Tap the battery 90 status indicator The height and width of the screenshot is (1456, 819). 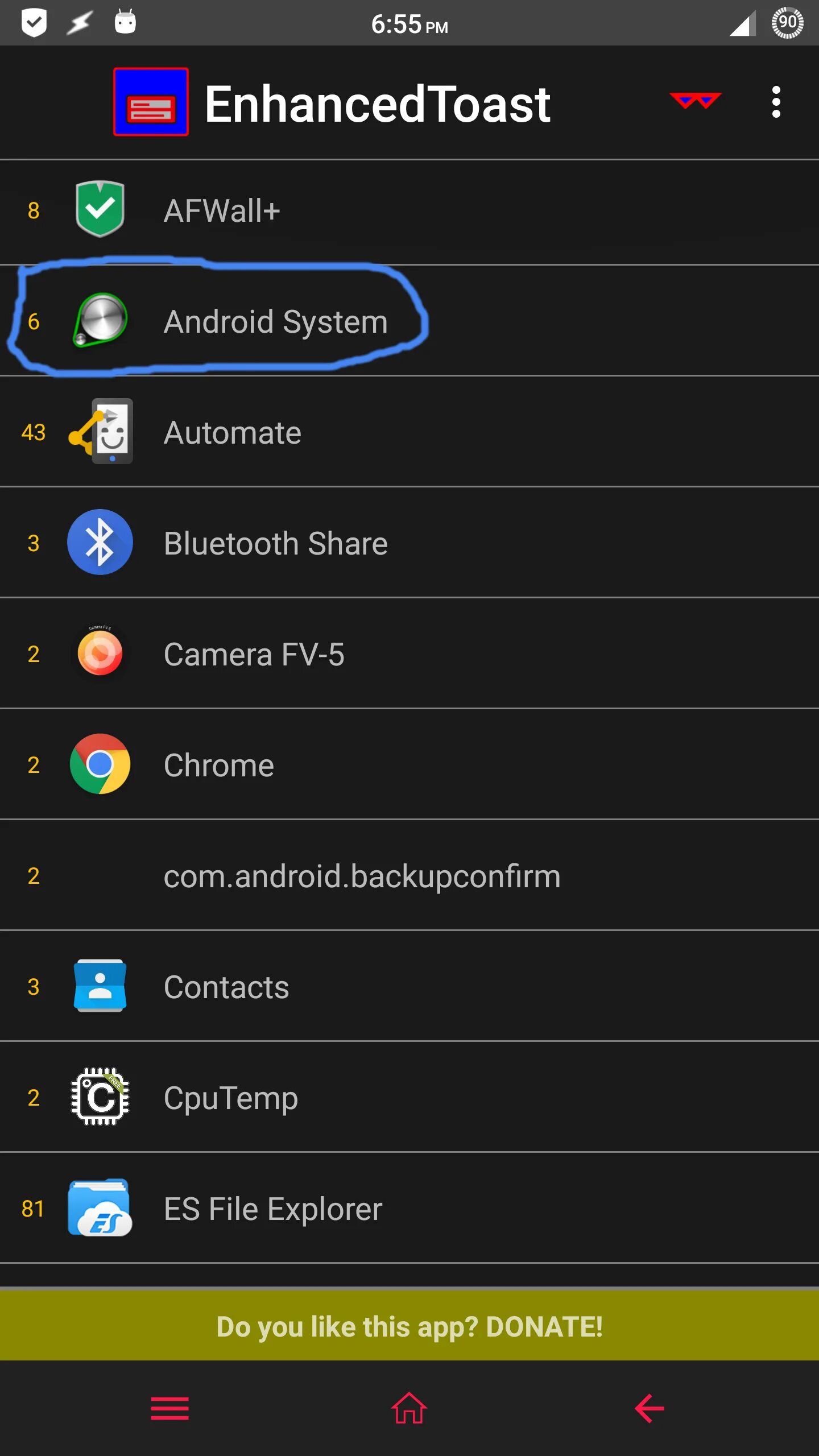[x=787, y=23]
